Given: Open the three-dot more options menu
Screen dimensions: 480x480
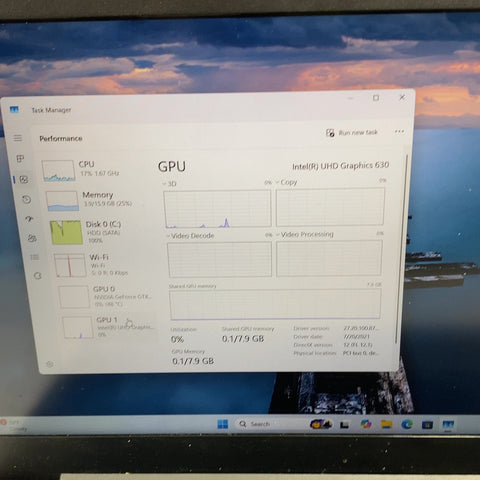Looking at the screenshot, I should click(399, 131).
